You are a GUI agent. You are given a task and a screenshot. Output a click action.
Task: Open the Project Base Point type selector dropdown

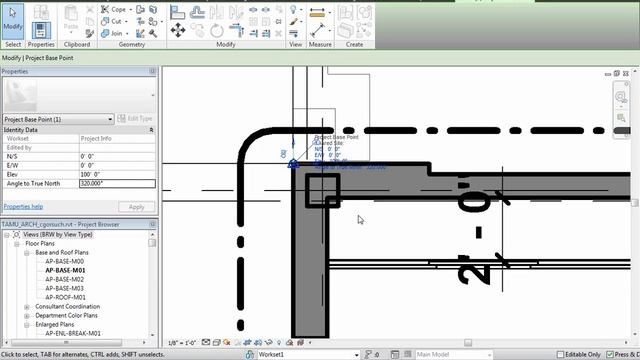(x=110, y=119)
